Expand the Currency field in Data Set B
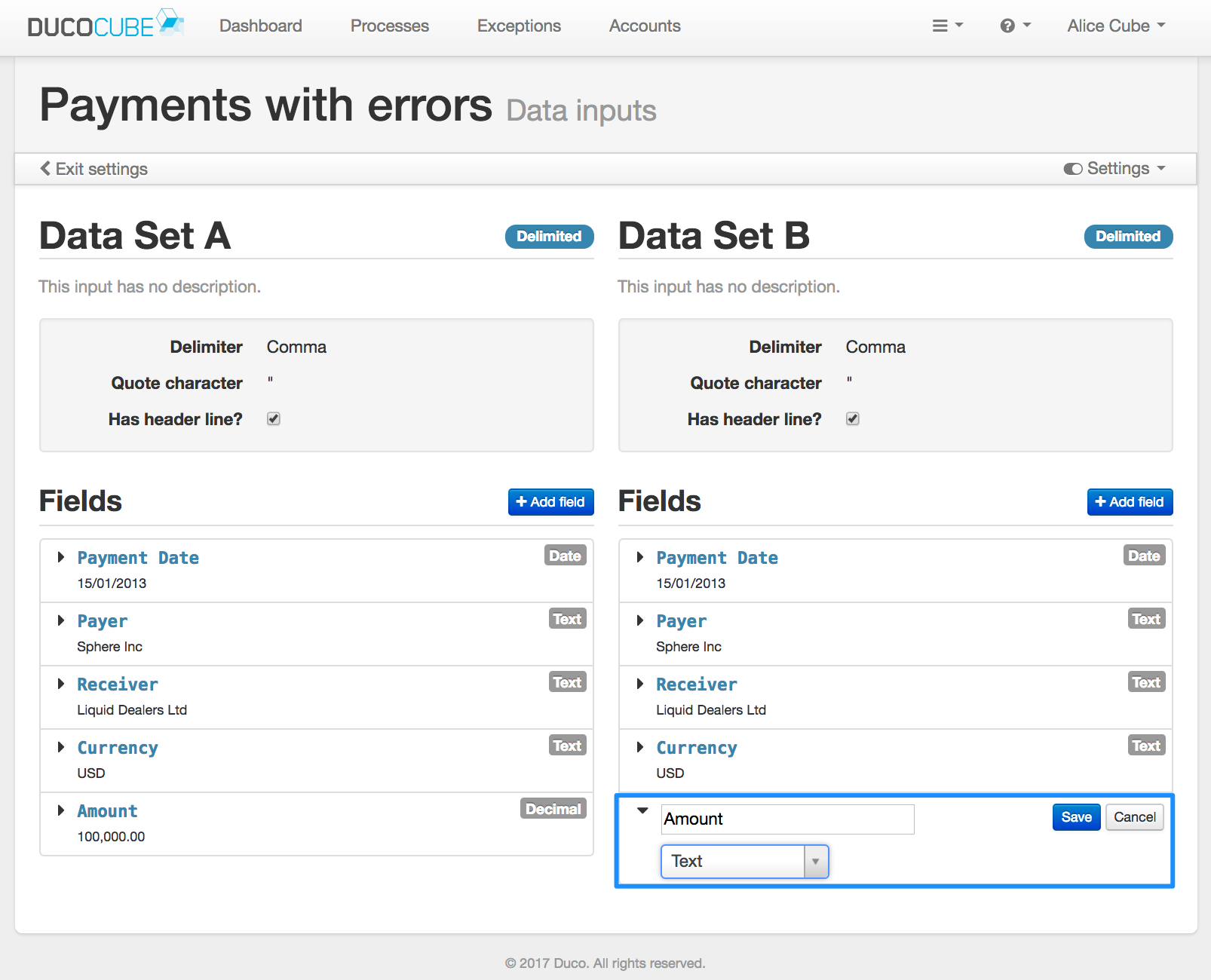Screen dimensions: 1211x980 [x=640, y=747]
